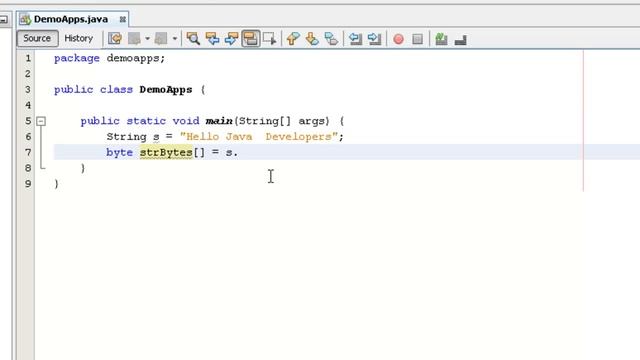
Task: Click the Comment toolbar icon
Action: tap(441, 39)
